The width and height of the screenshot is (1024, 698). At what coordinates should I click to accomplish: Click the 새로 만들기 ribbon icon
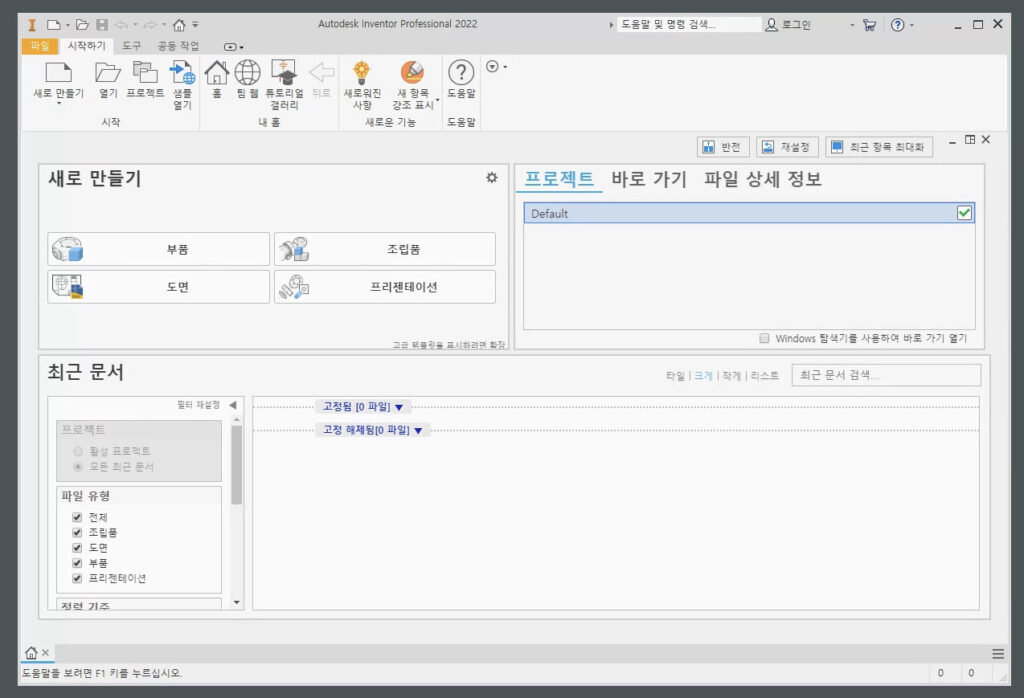click(58, 72)
